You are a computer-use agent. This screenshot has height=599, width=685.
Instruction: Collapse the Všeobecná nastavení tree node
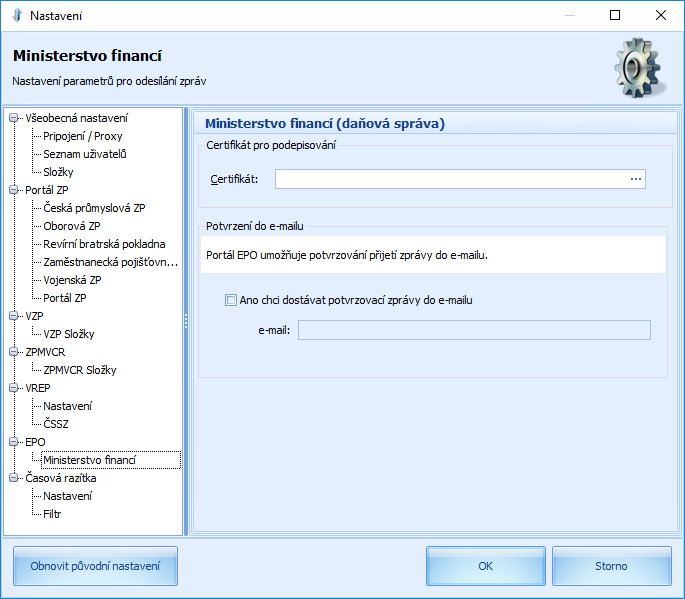14,118
